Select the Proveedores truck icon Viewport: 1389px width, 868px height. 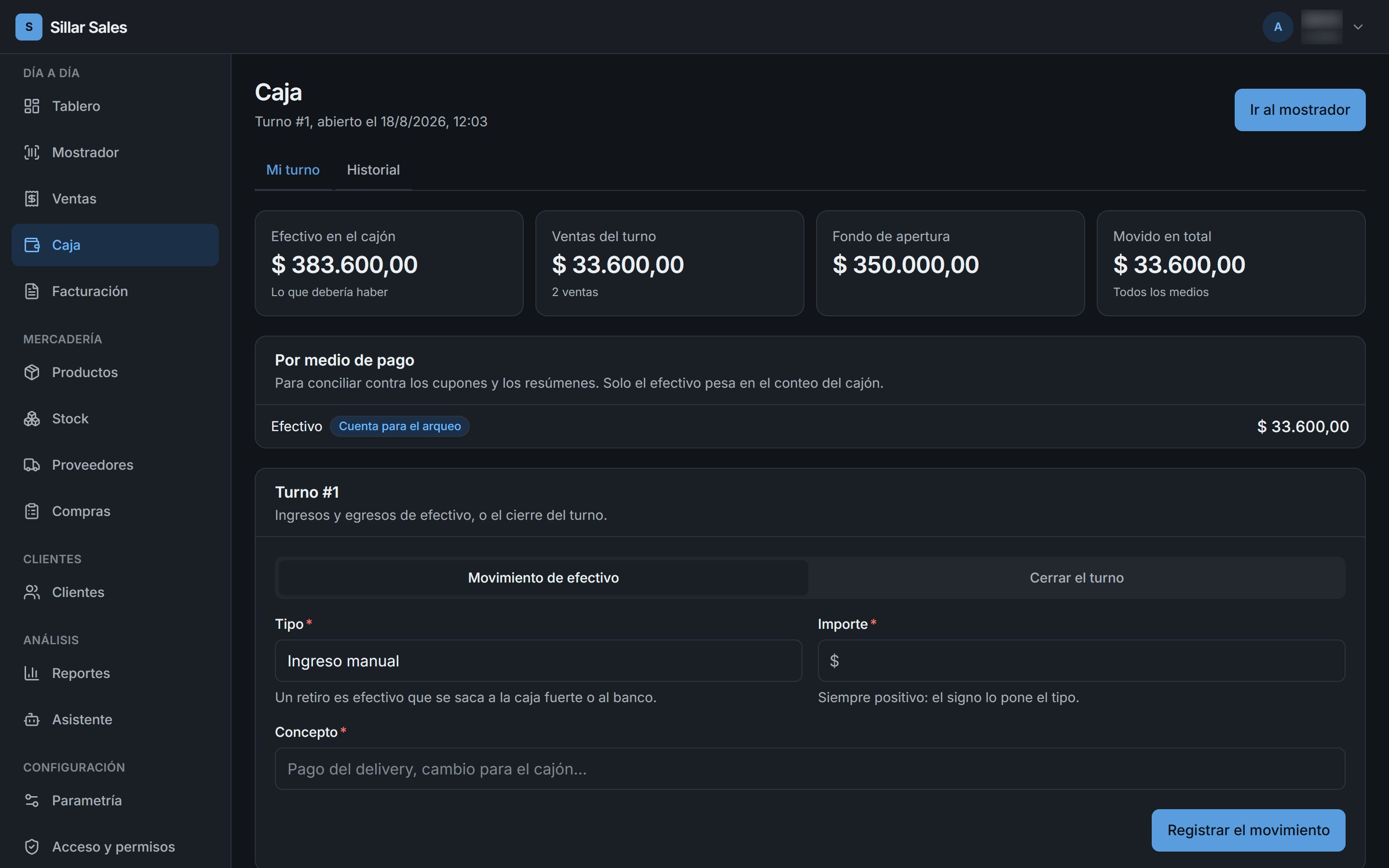[x=31, y=465]
